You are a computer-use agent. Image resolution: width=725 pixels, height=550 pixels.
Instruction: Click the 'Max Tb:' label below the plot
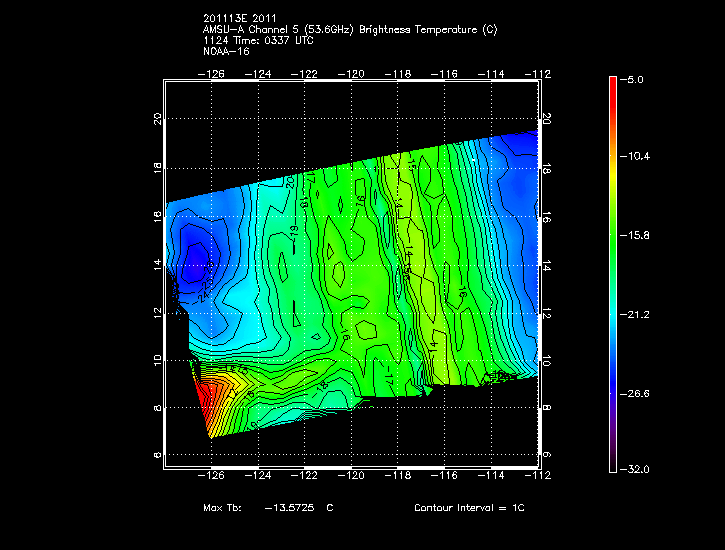tap(222, 508)
